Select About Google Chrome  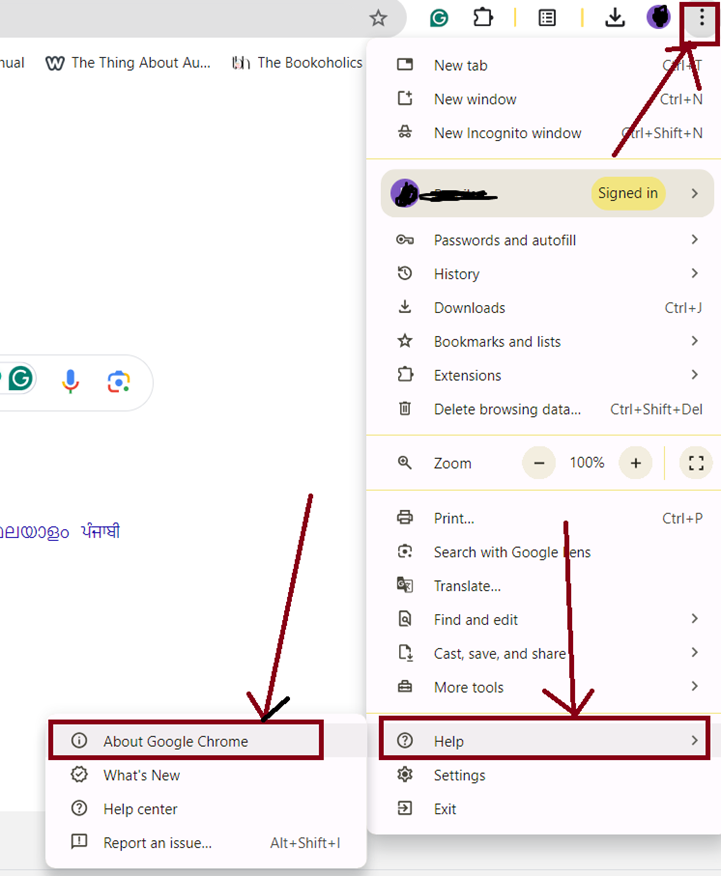pos(175,741)
